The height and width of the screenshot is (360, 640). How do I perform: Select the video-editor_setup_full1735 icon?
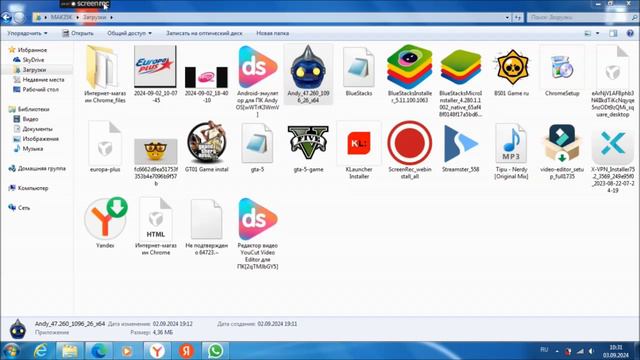pos(562,143)
